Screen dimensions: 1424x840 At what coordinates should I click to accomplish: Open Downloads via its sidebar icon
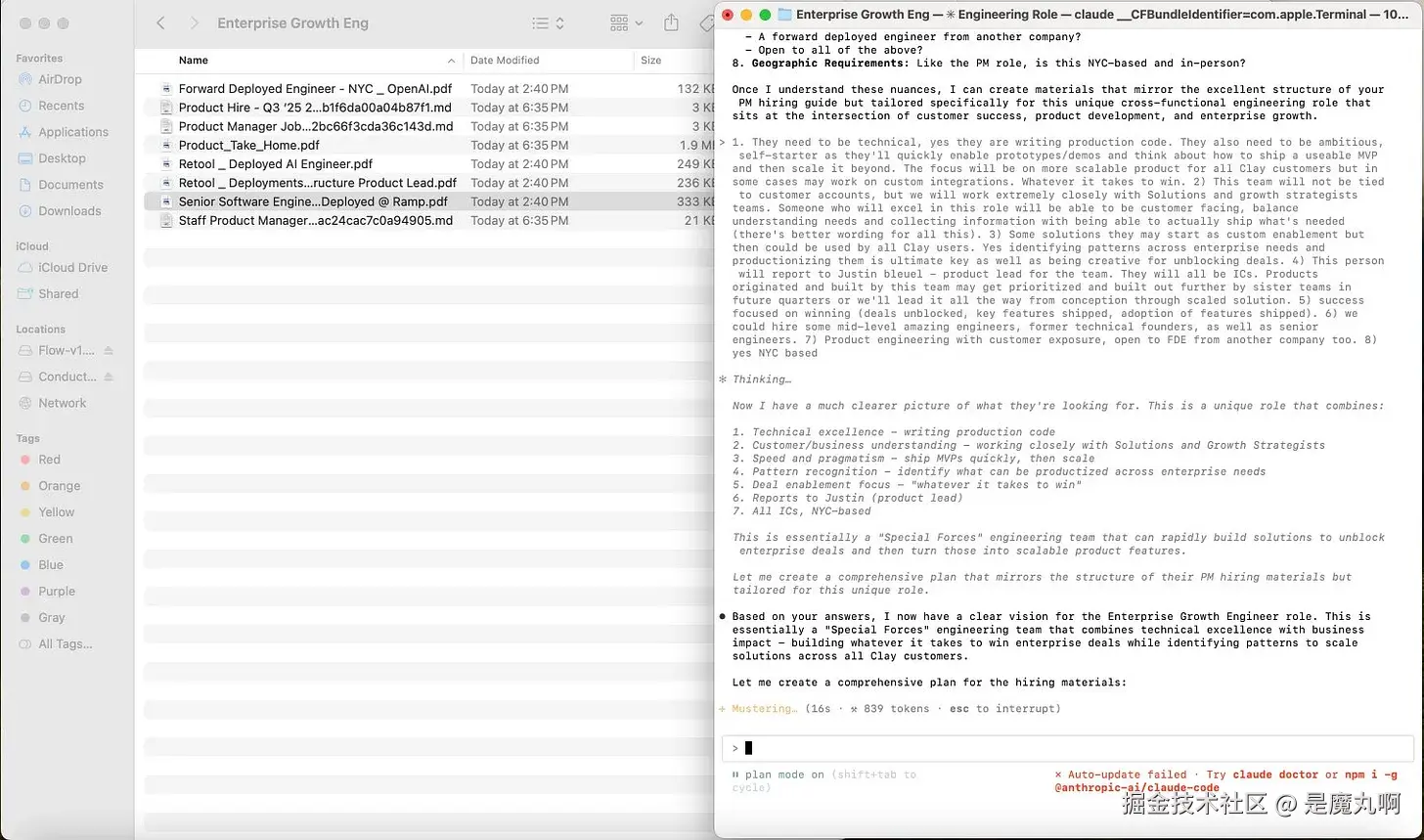pos(25,211)
